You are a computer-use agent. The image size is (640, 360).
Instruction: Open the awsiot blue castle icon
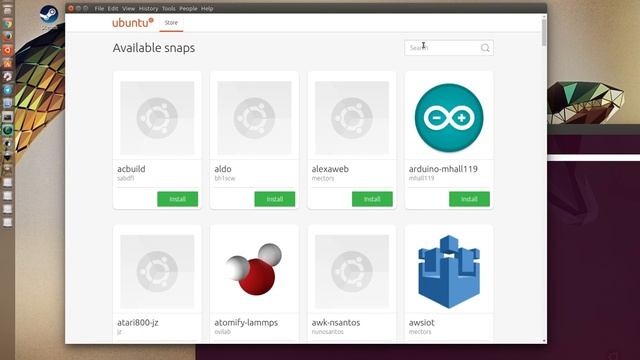click(x=449, y=271)
